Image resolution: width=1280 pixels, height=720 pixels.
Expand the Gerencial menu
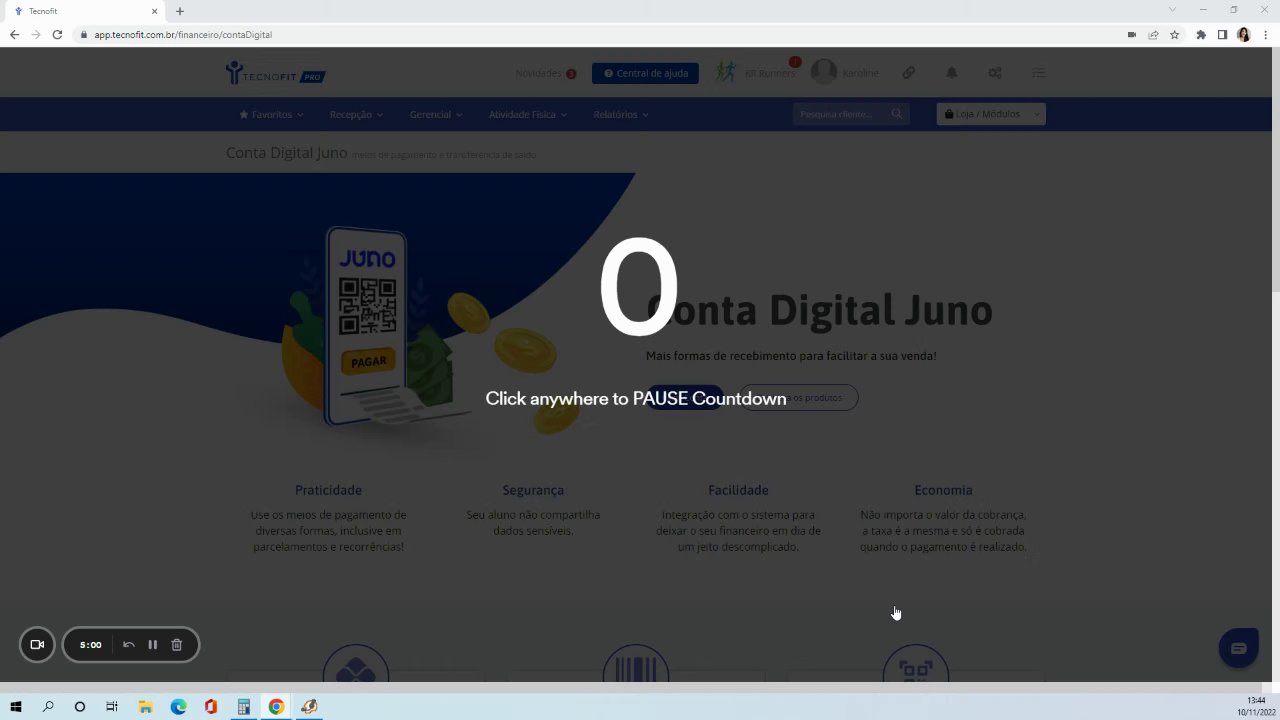(x=436, y=115)
